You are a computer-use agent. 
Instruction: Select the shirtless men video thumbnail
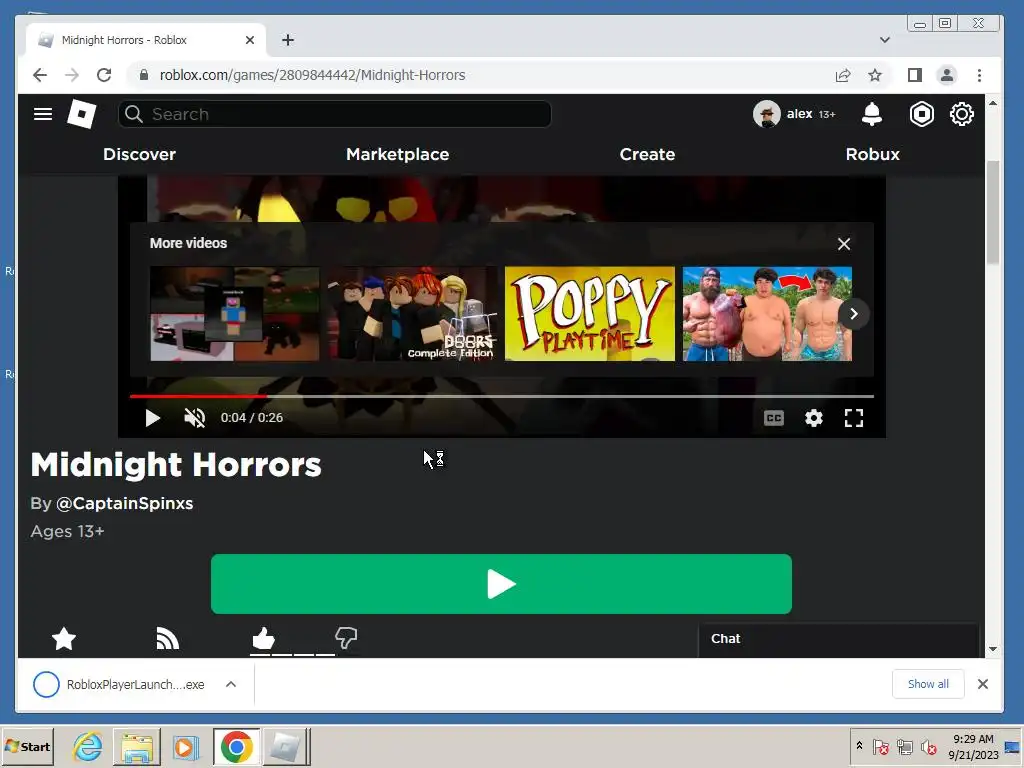[767, 313]
